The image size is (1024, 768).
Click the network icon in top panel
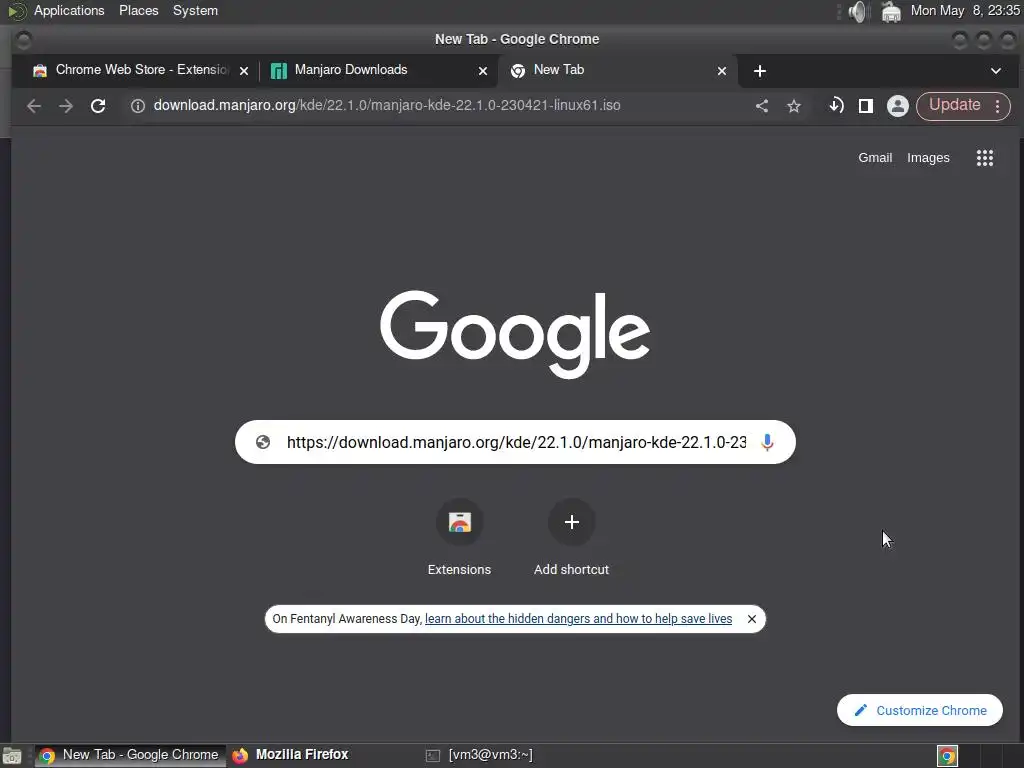(x=891, y=11)
